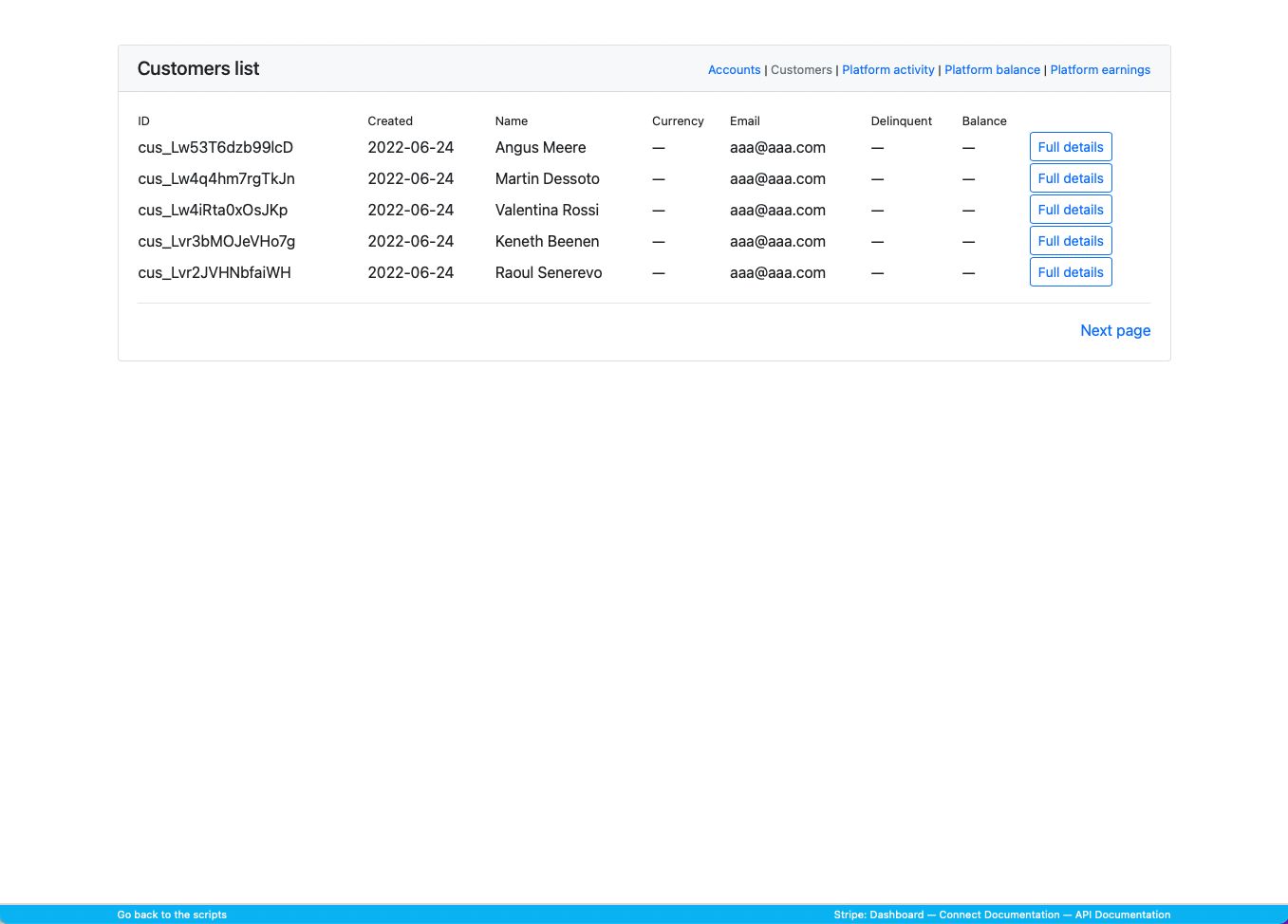
Task: Click the email for Raoul Senerevo
Action: click(777, 272)
